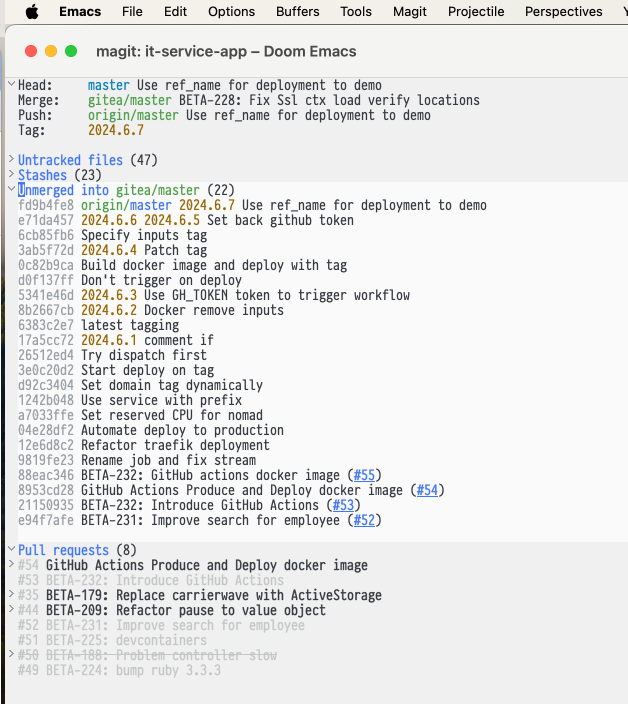628x704 pixels.
Task: Select commit 3ab5f72d Patch tag
Action: pyautogui.click(x=113, y=250)
